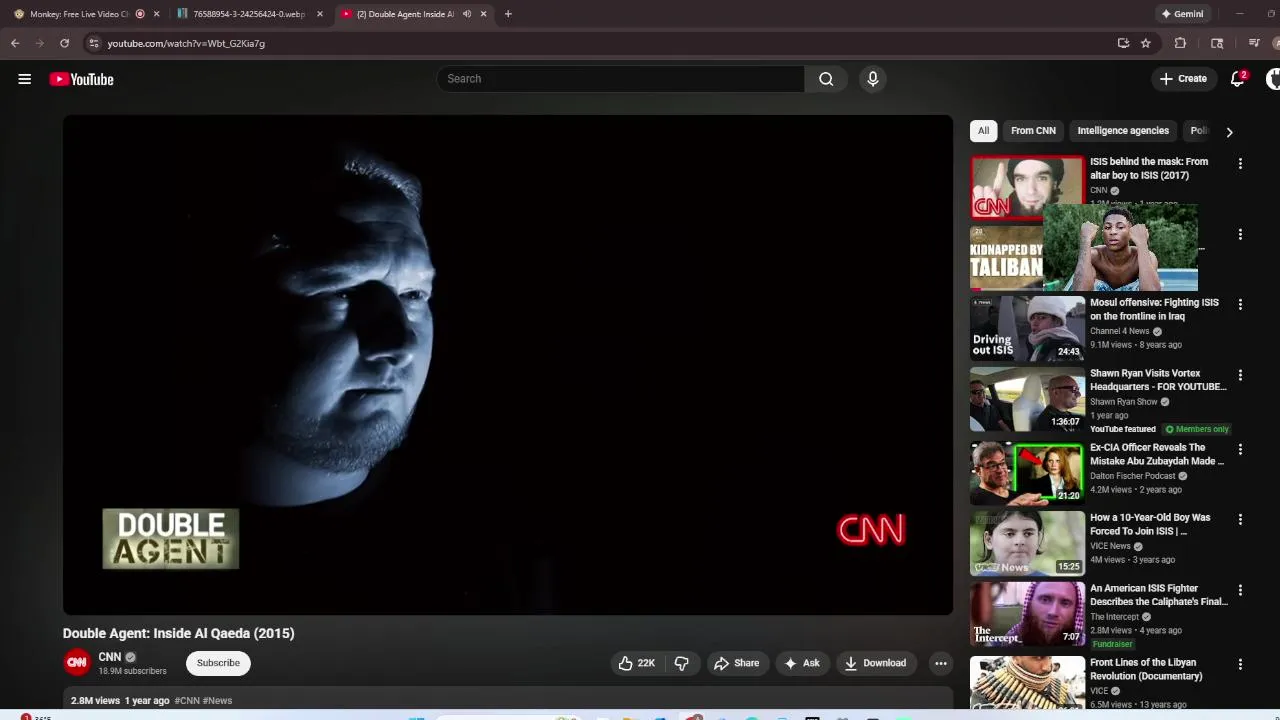
Task: Click the CNN channel name
Action: [x=109, y=657]
